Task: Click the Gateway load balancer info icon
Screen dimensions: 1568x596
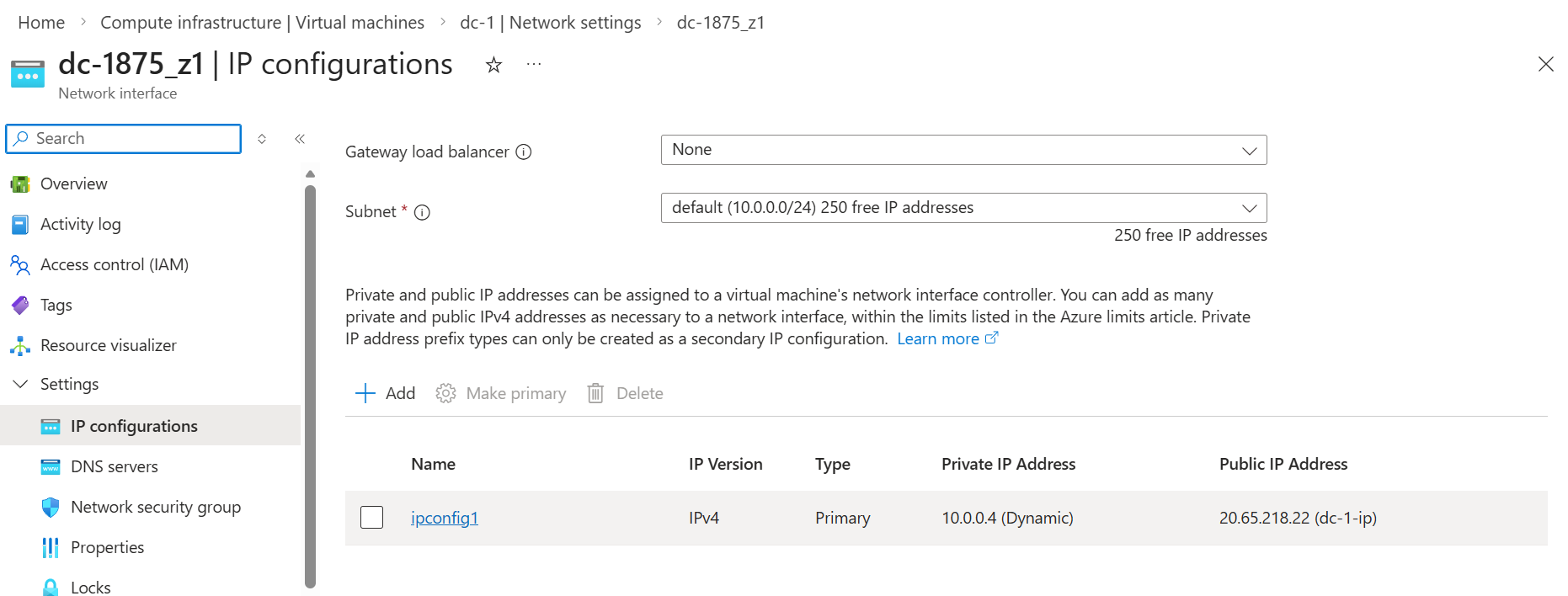Action: [524, 152]
